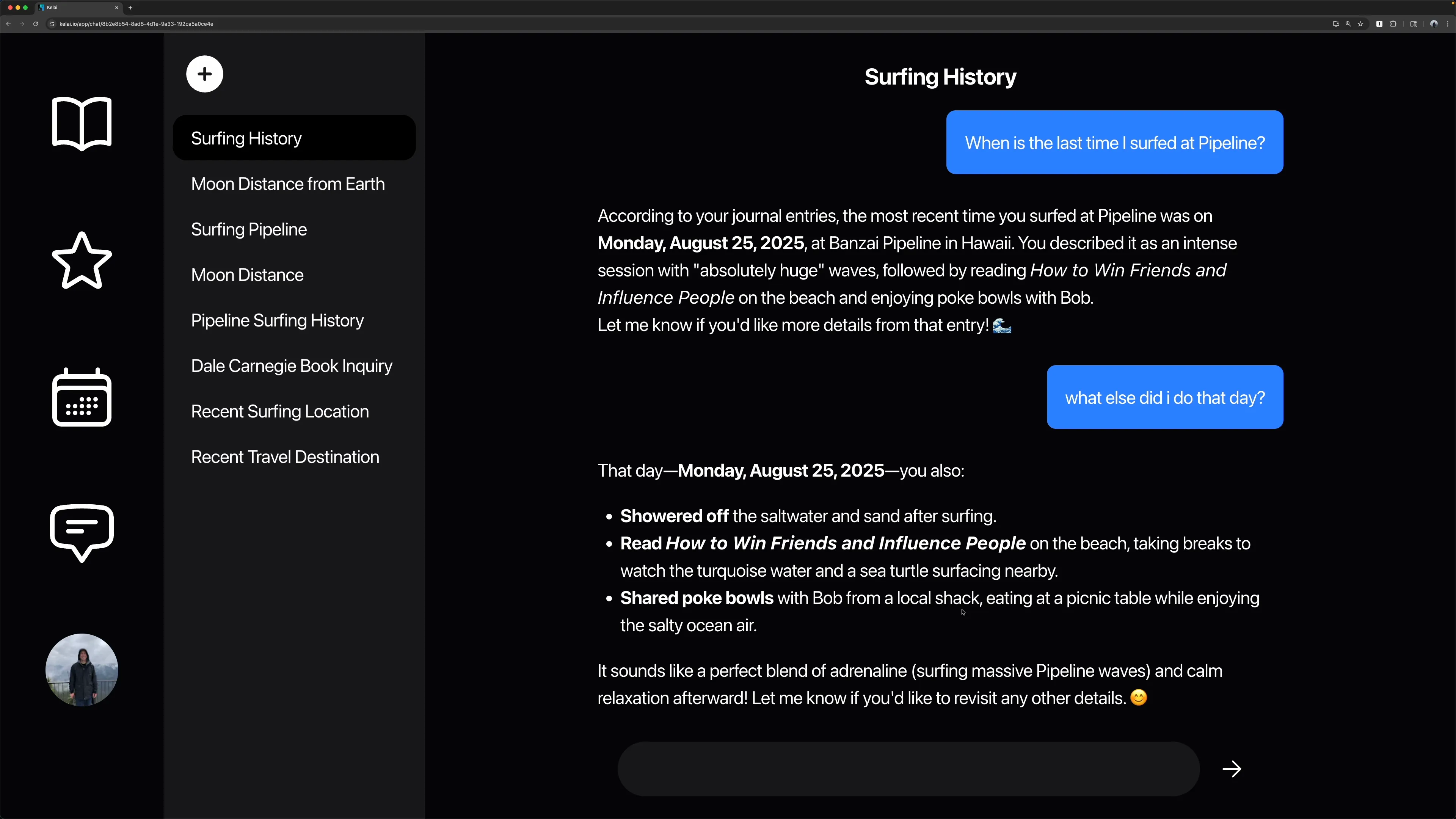
Task: Select the Pipeline Surfing History conversation
Action: (277, 320)
